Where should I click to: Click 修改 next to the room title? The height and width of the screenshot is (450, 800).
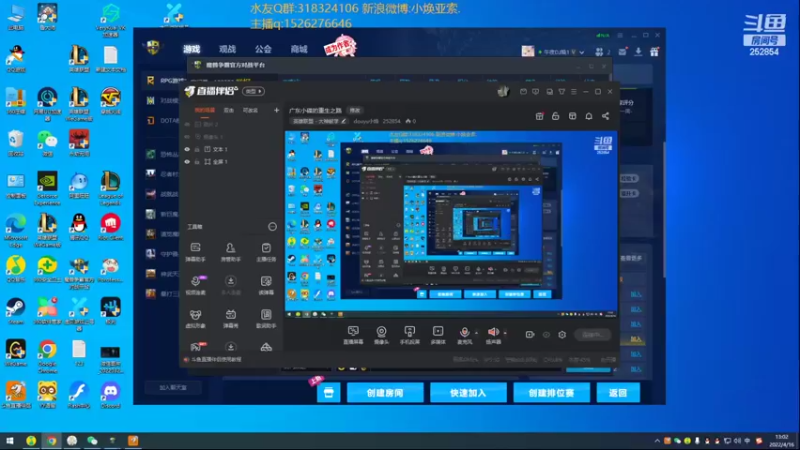[x=355, y=110]
